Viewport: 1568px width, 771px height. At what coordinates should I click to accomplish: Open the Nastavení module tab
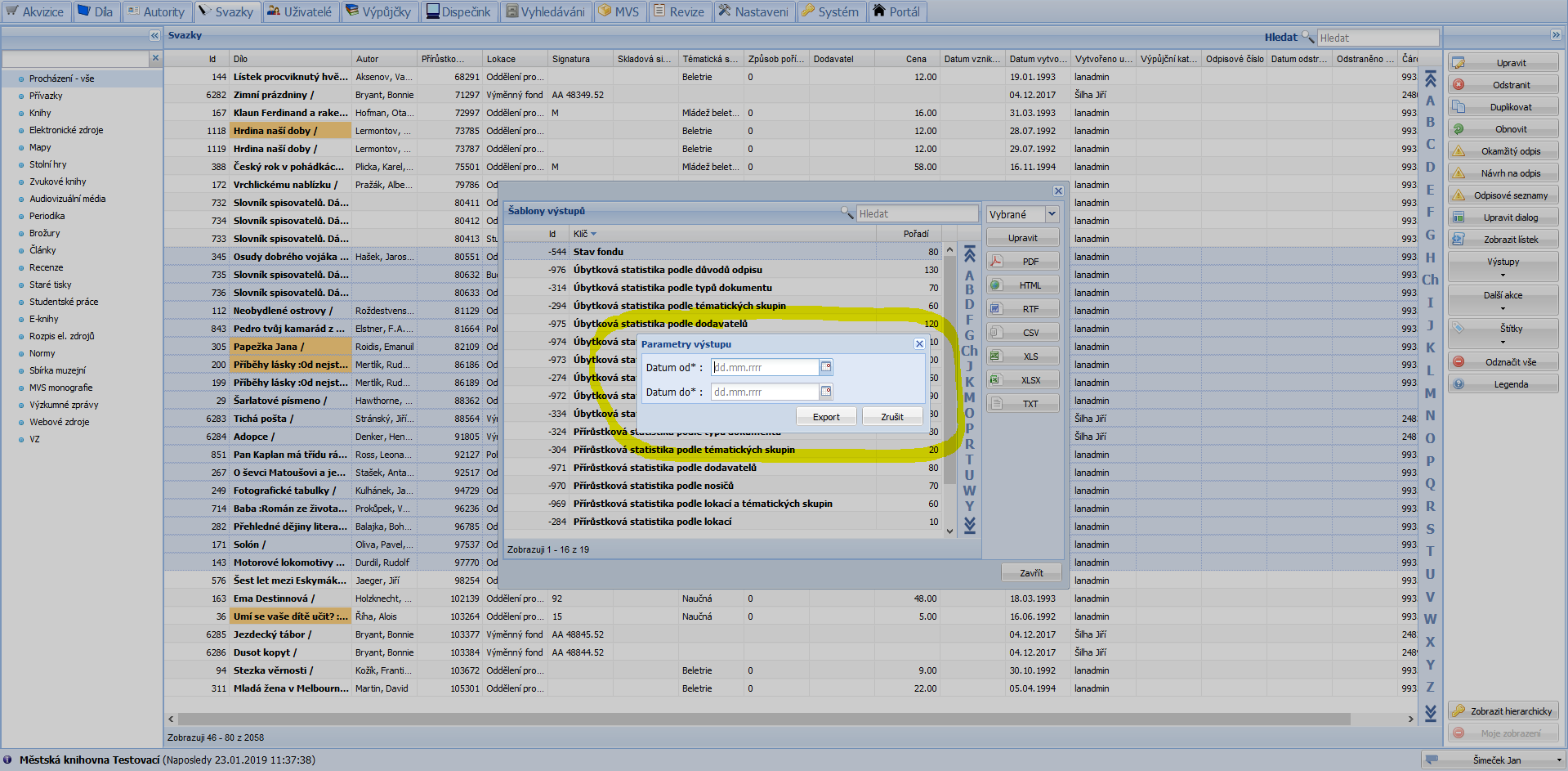753,11
